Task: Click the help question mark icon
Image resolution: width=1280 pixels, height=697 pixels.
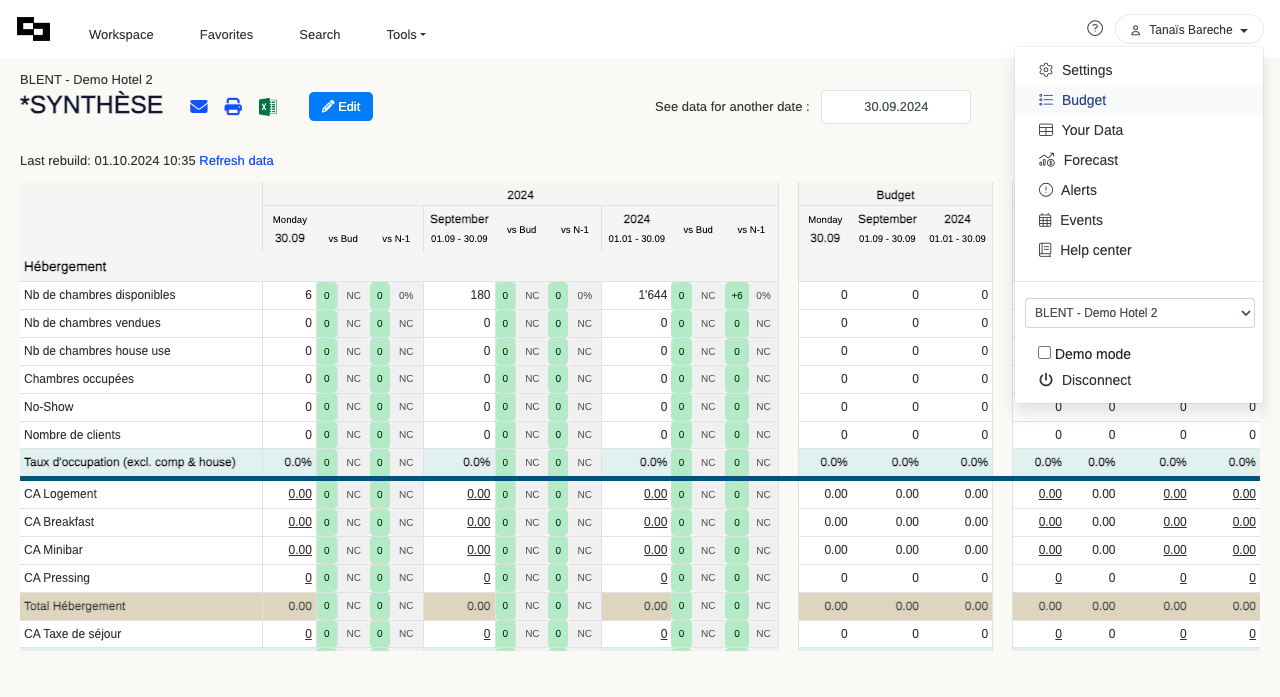Action: pos(1095,29)
